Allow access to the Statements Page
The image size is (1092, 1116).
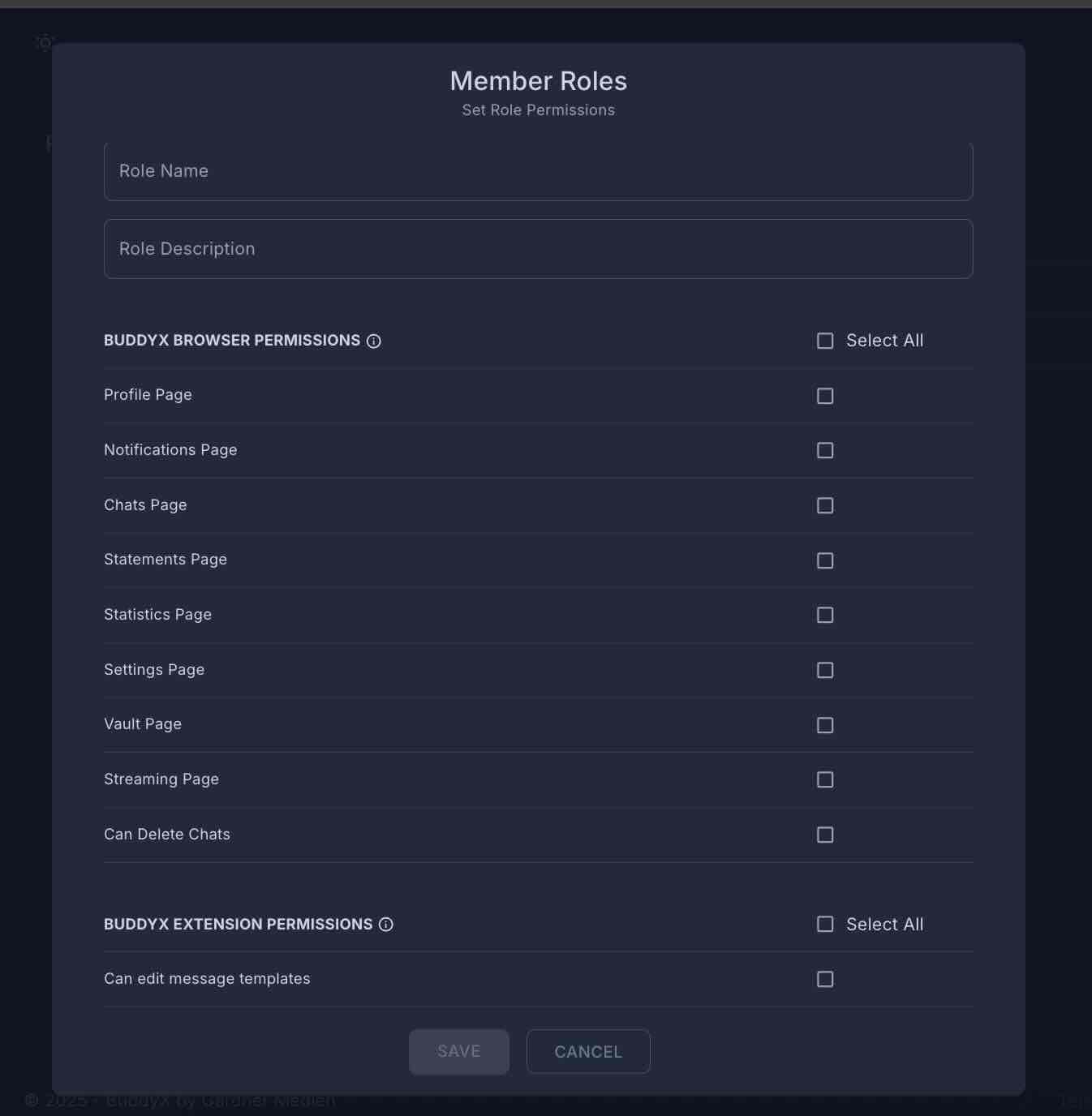pos(825,560)
